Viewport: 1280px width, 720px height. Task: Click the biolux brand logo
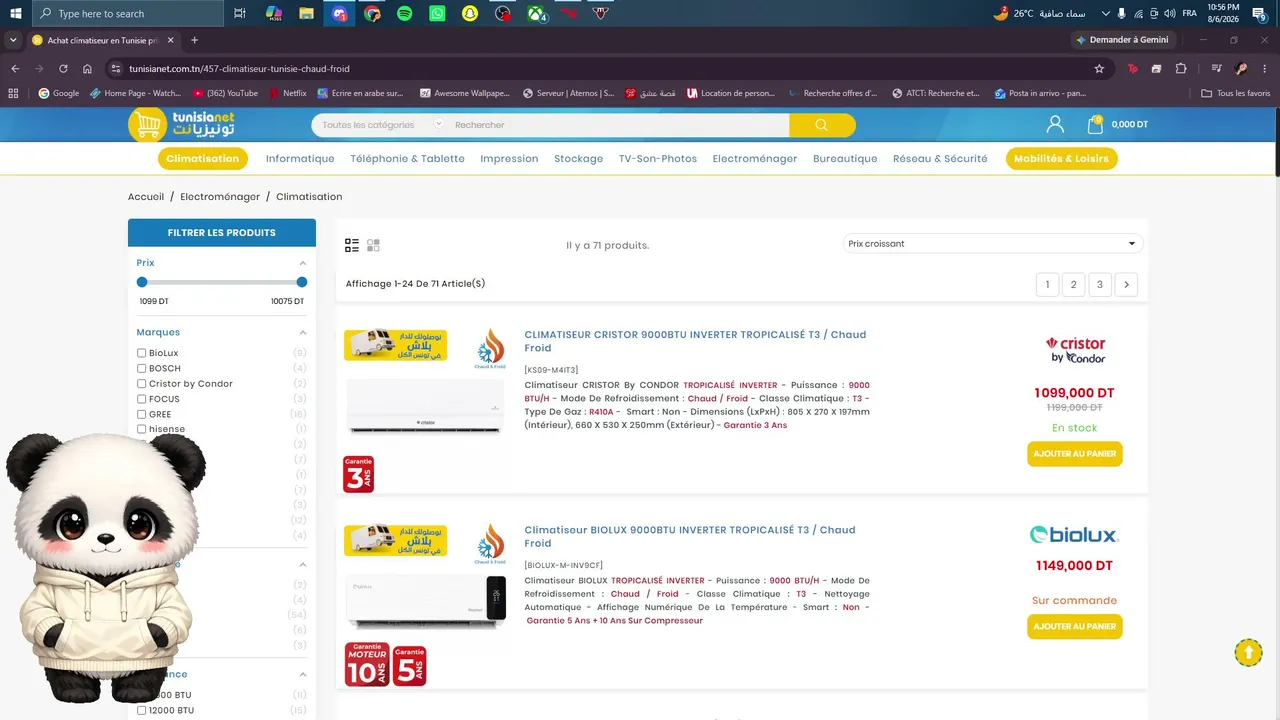1075,535
